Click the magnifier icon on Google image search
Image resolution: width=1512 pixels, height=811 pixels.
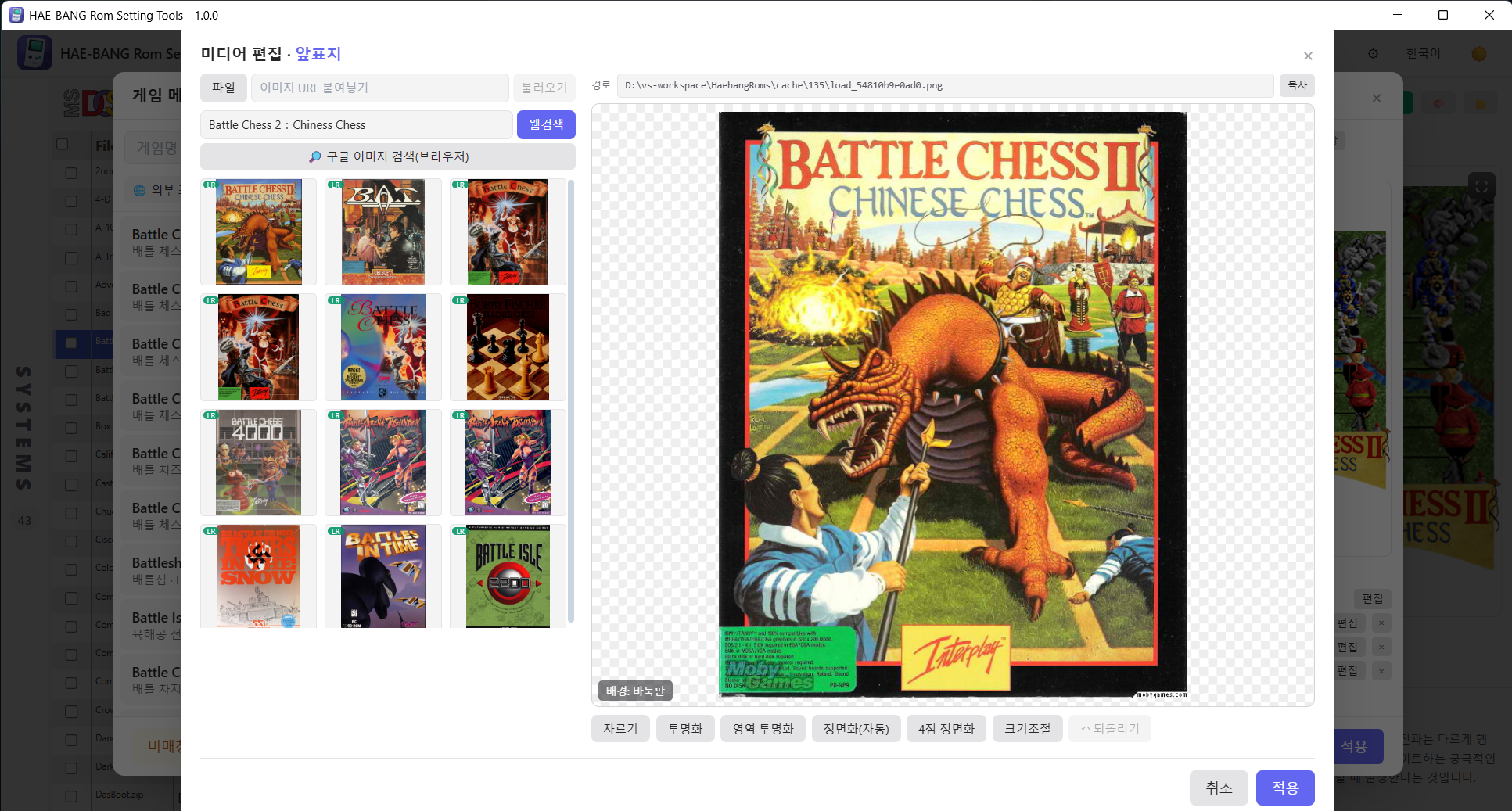[314, 156]
